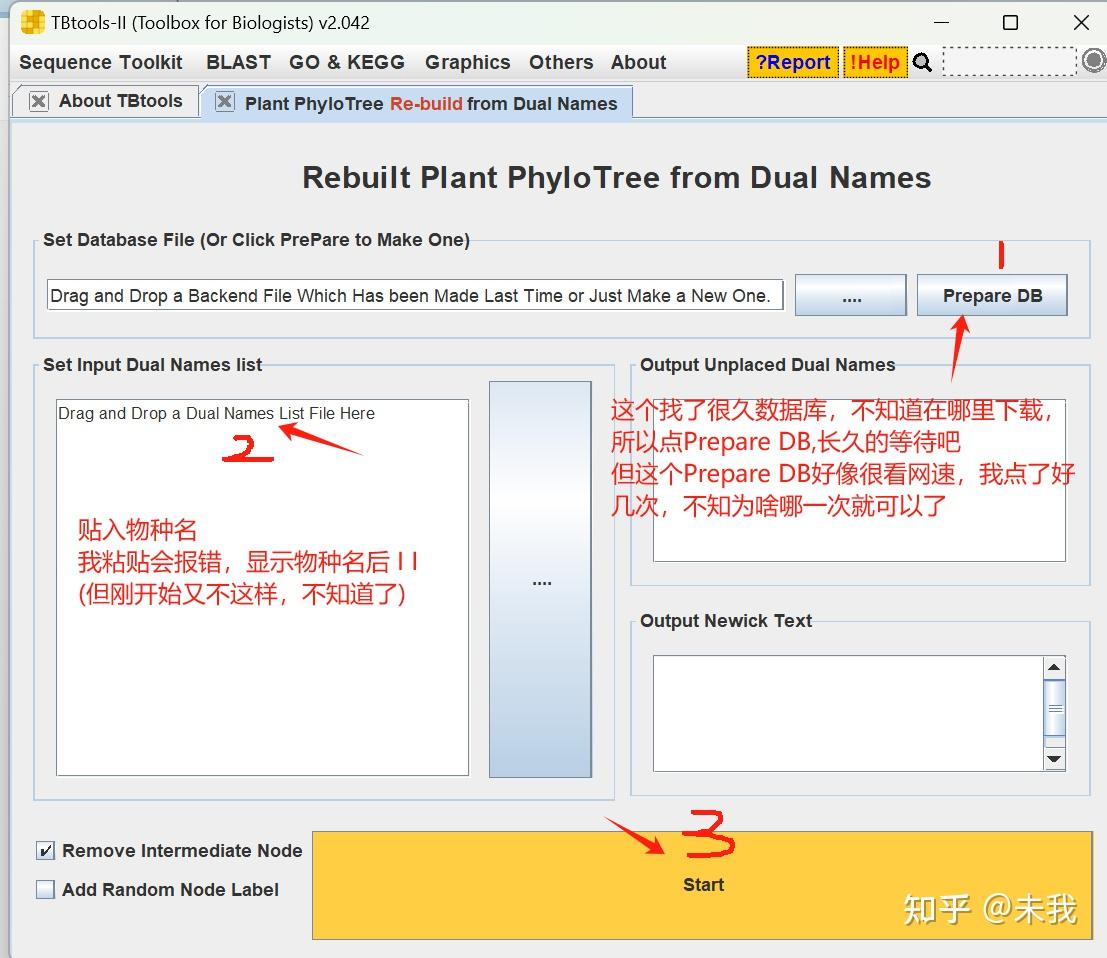The image size is (1107, 958).
Task: Click up arrow of Newick scrollbar
Action: pos(1054,667)
